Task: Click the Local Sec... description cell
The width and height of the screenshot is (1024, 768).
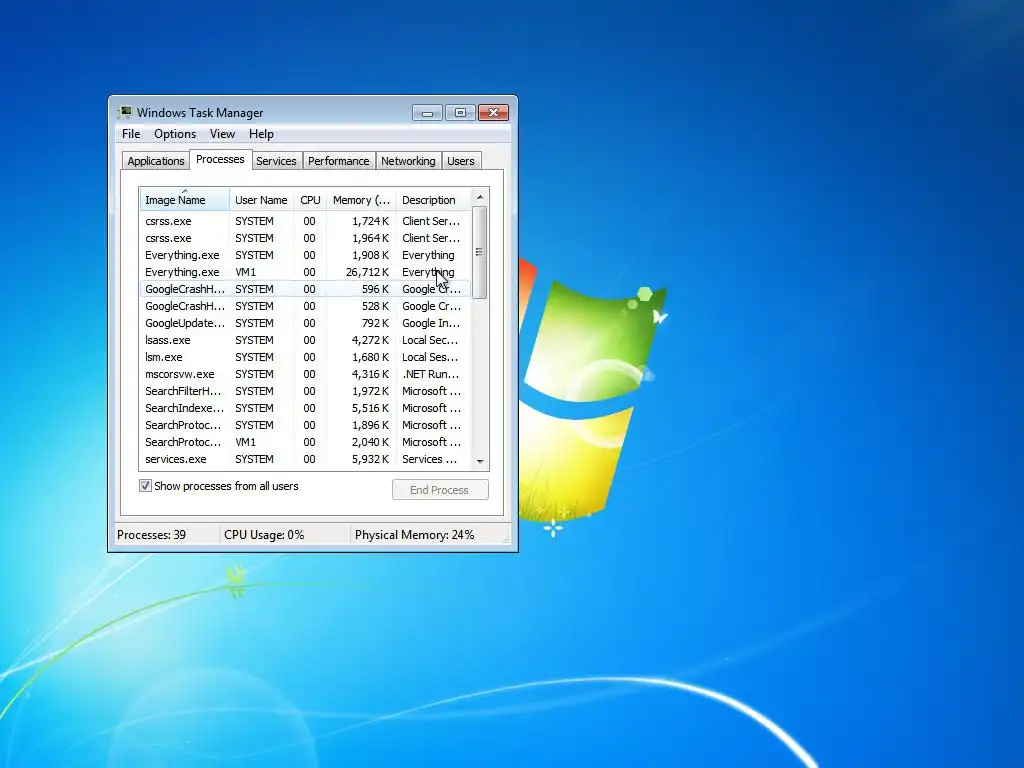Action: click(430, 340)
